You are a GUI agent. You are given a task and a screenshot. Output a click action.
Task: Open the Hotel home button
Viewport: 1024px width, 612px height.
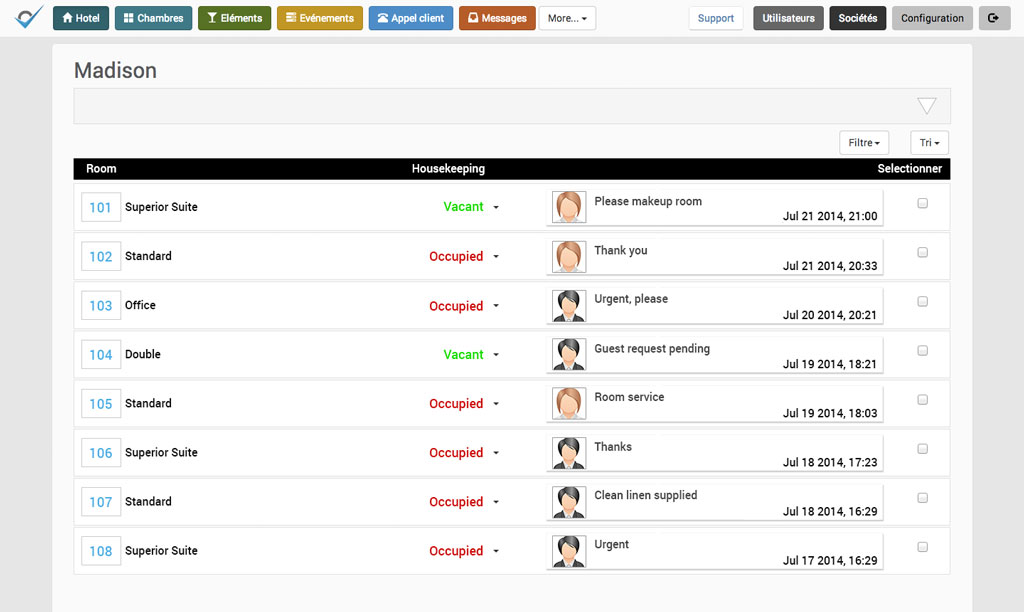point(81,18)
